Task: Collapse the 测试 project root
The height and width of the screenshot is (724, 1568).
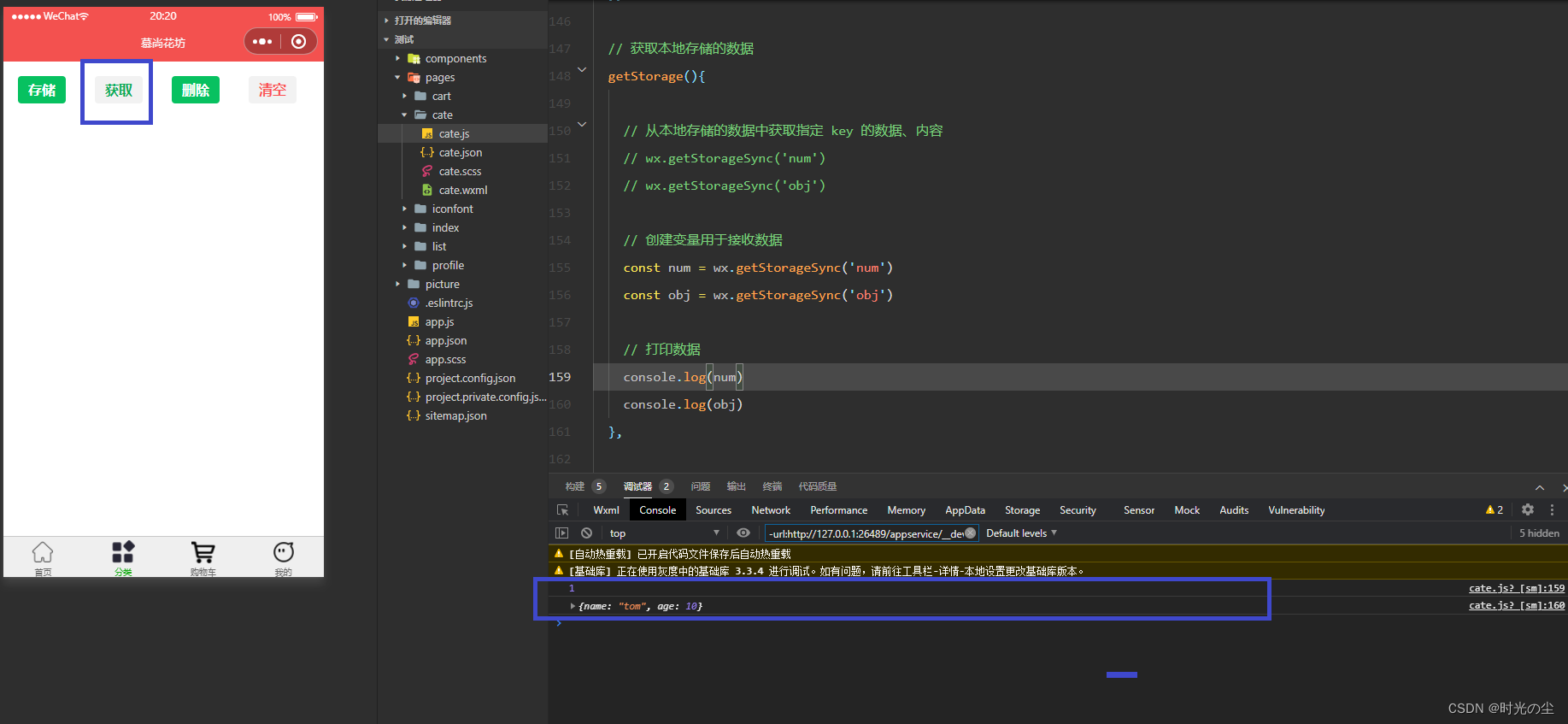Action: coord(386,39)
